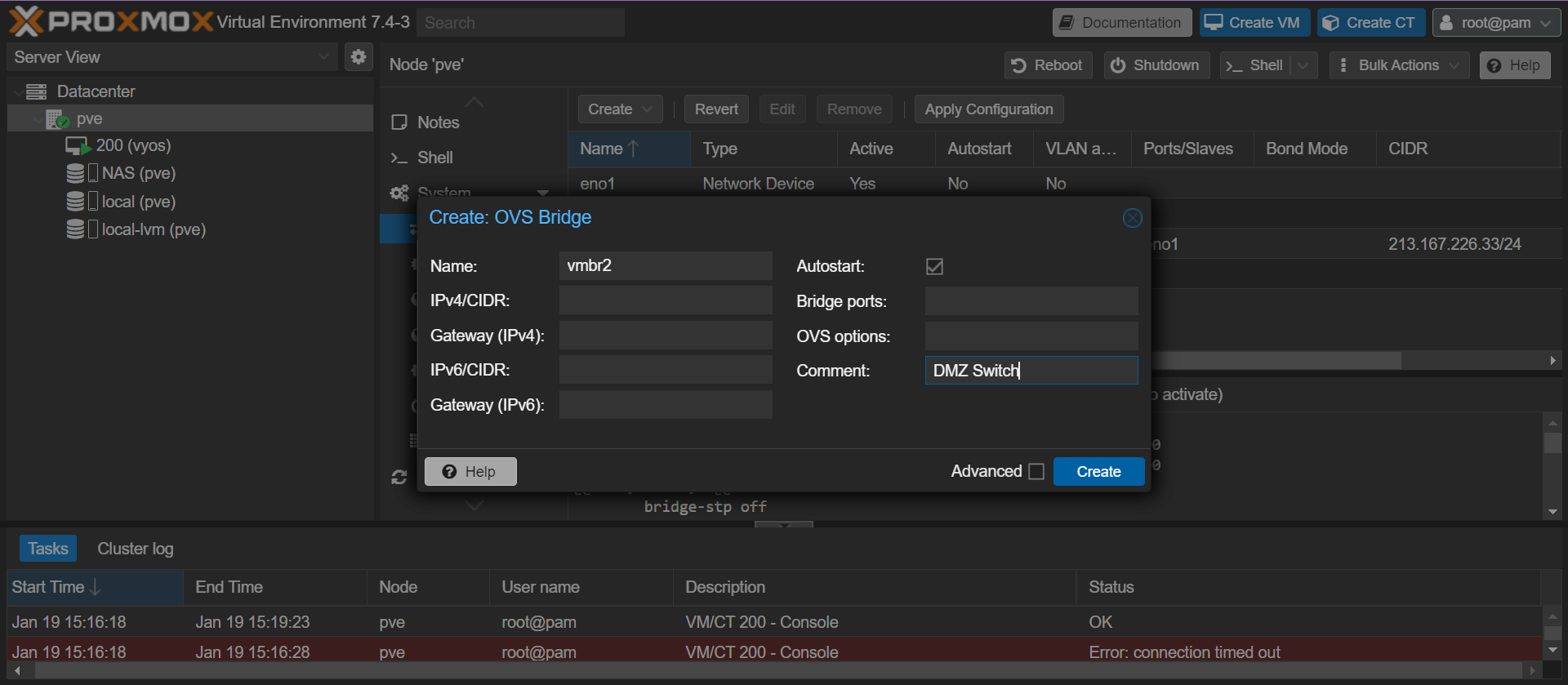The width and height of the screenshot is (1568, 685).
Task: Enable the Advanced checkbox
Action: 1036,472
